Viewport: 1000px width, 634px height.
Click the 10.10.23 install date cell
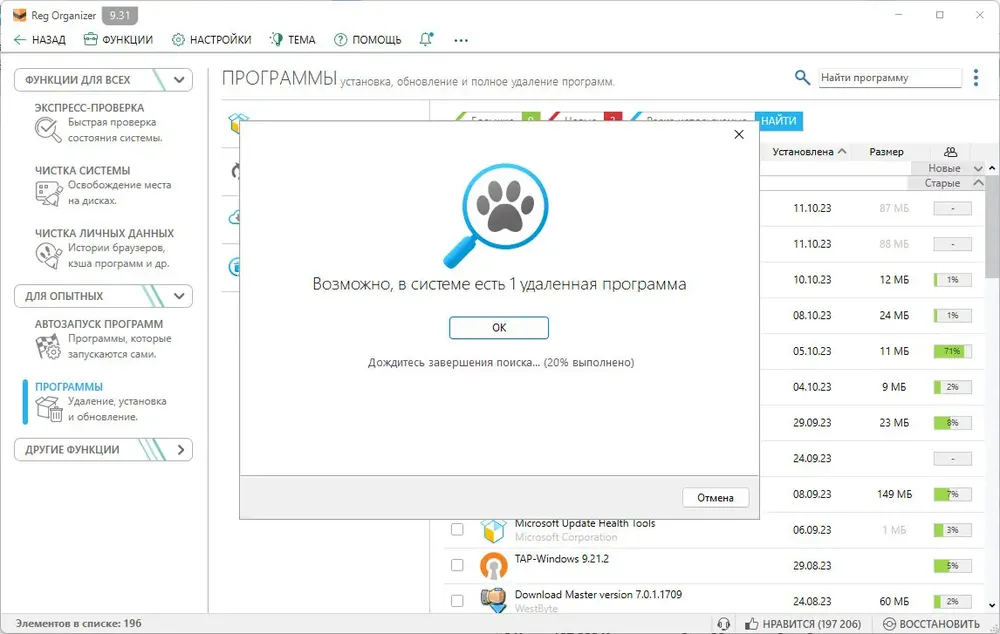pos(812,280)
